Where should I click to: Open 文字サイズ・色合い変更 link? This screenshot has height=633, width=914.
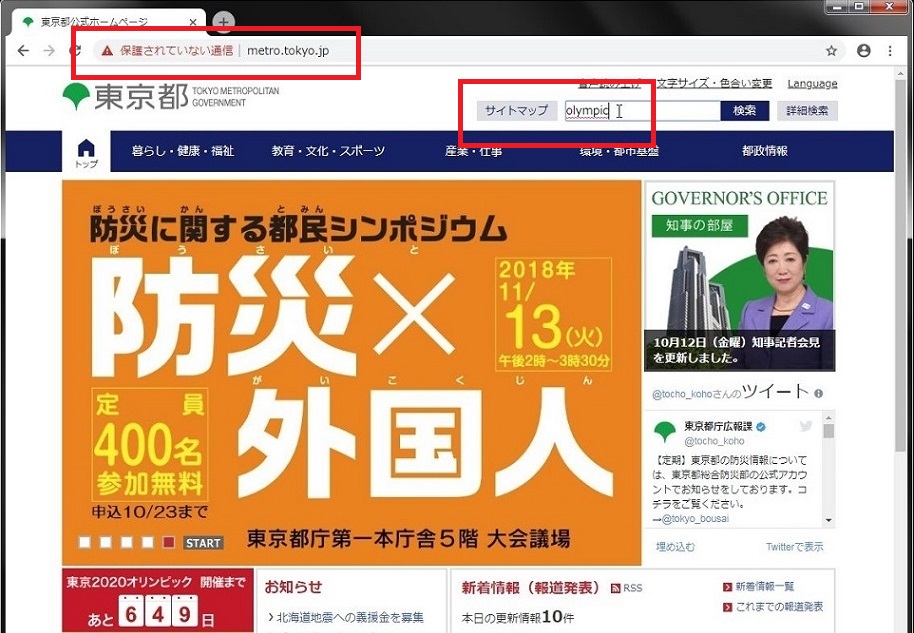pos(715,83)
